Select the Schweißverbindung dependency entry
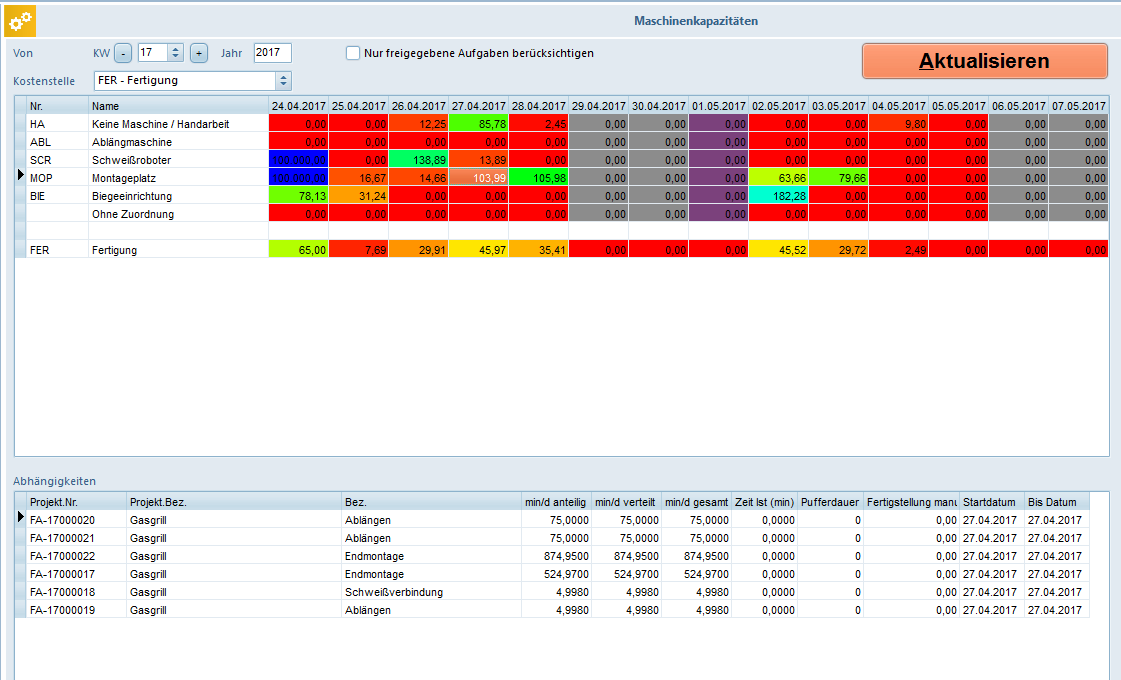This screenshot has width=1121, height=680. 394,592
